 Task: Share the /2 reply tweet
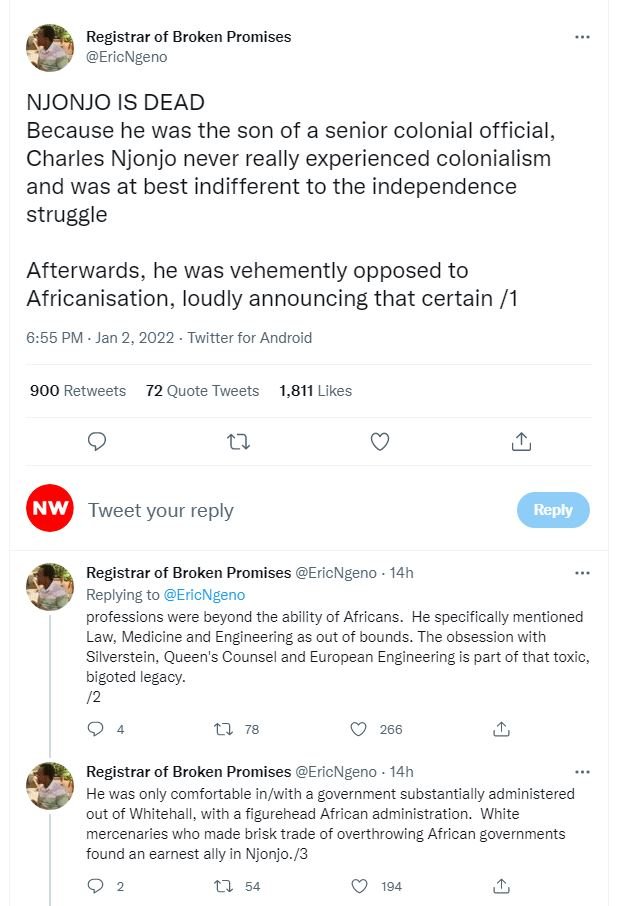tap(502, 729)
